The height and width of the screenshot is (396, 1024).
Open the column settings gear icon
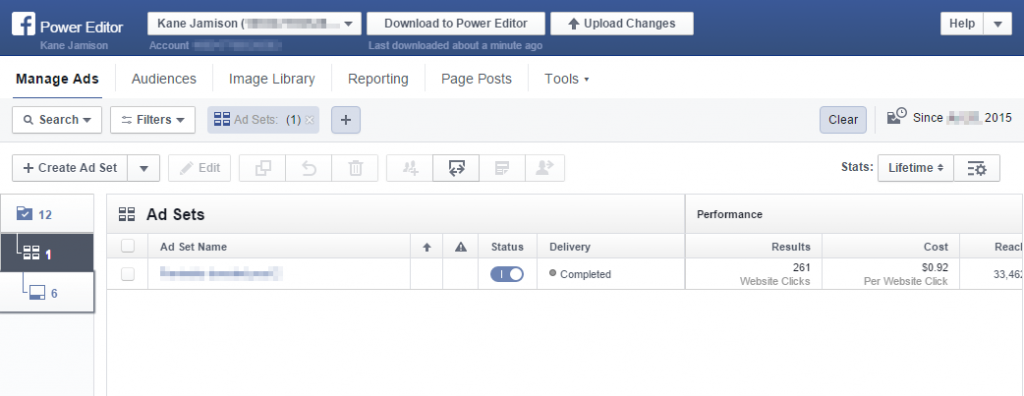977,168
